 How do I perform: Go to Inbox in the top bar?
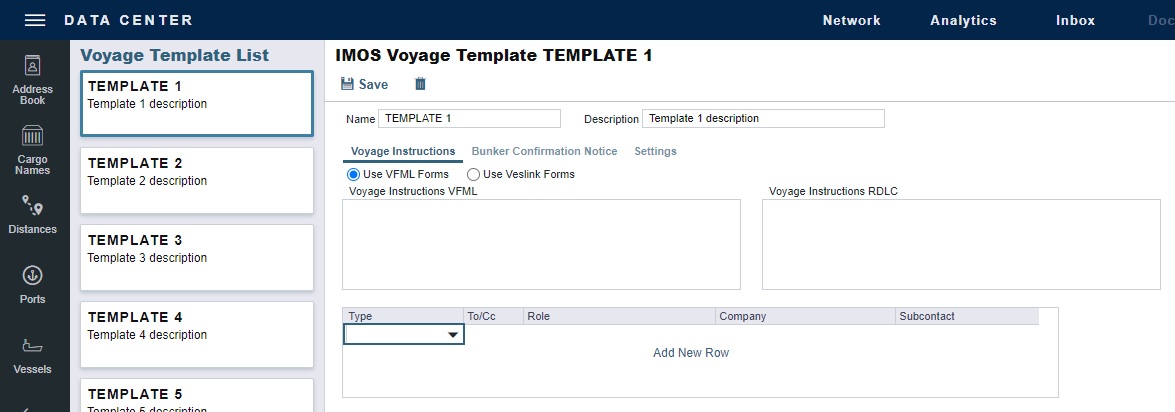[x=1075, y=20]
